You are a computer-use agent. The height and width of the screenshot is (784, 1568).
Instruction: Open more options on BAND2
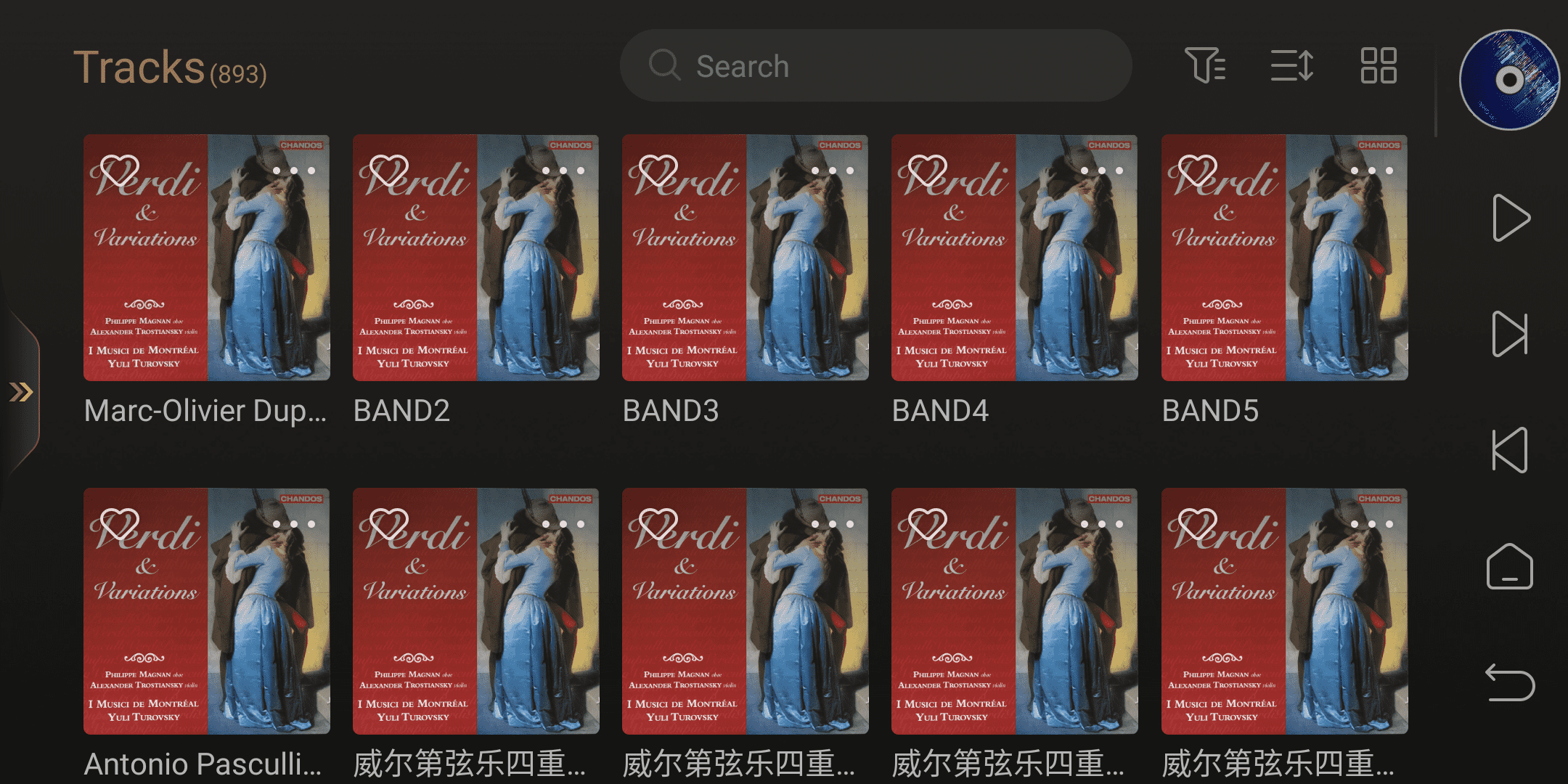pos(563,171)
